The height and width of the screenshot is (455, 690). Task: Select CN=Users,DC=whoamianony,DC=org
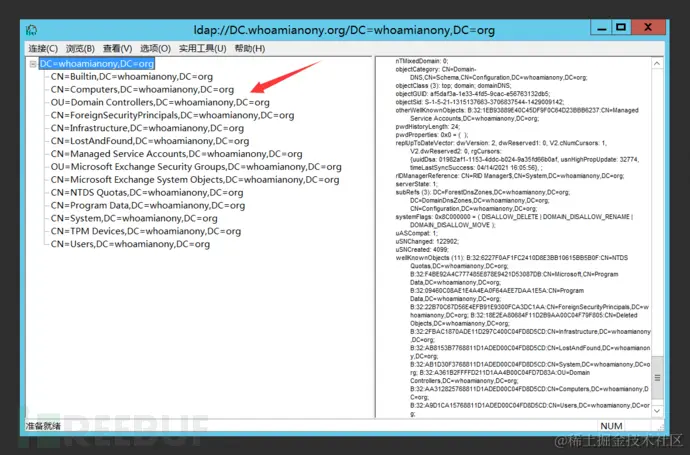coord(130,244)
